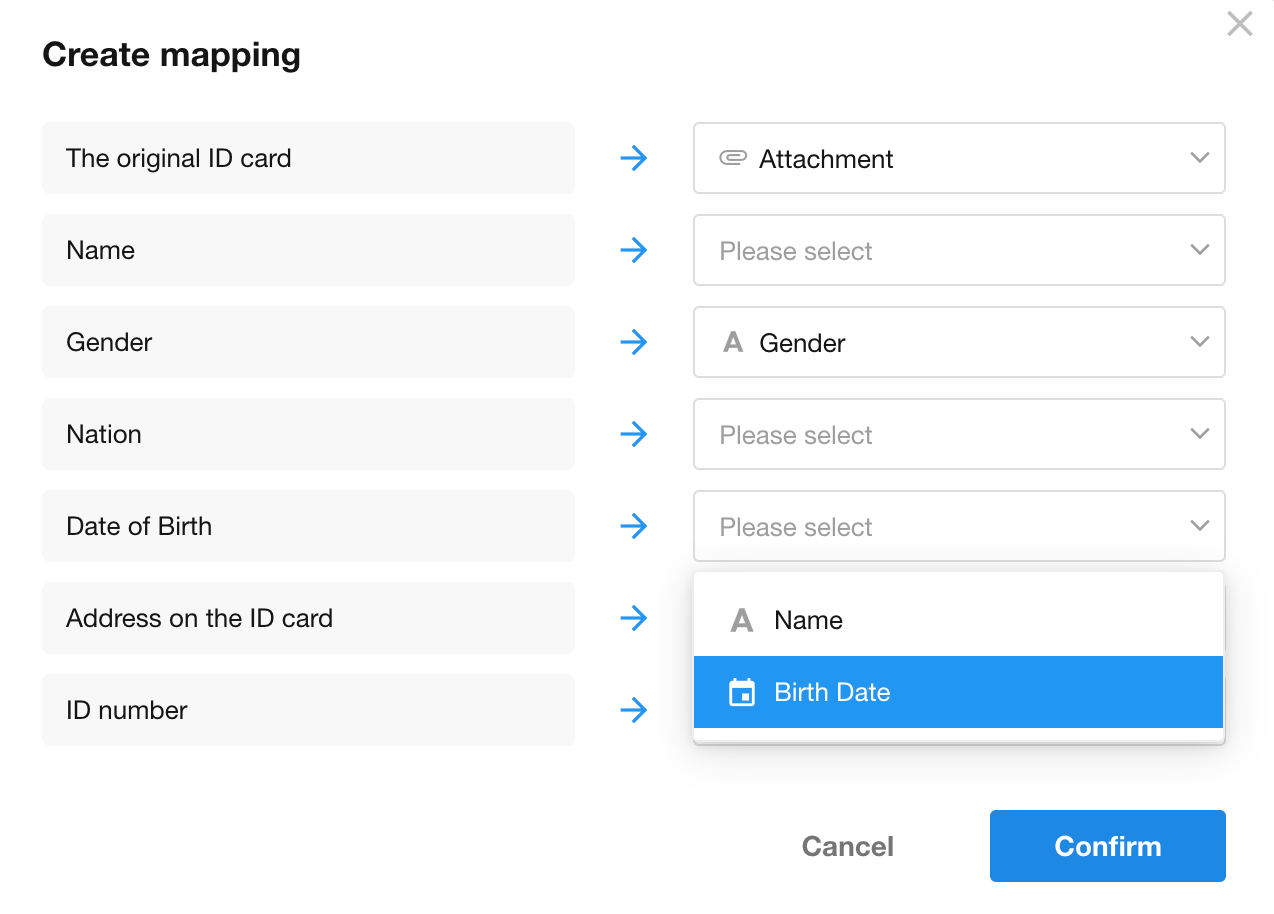Click arrow icon next to Address on the ID card
1274x914 pixels.
point(634,618)
